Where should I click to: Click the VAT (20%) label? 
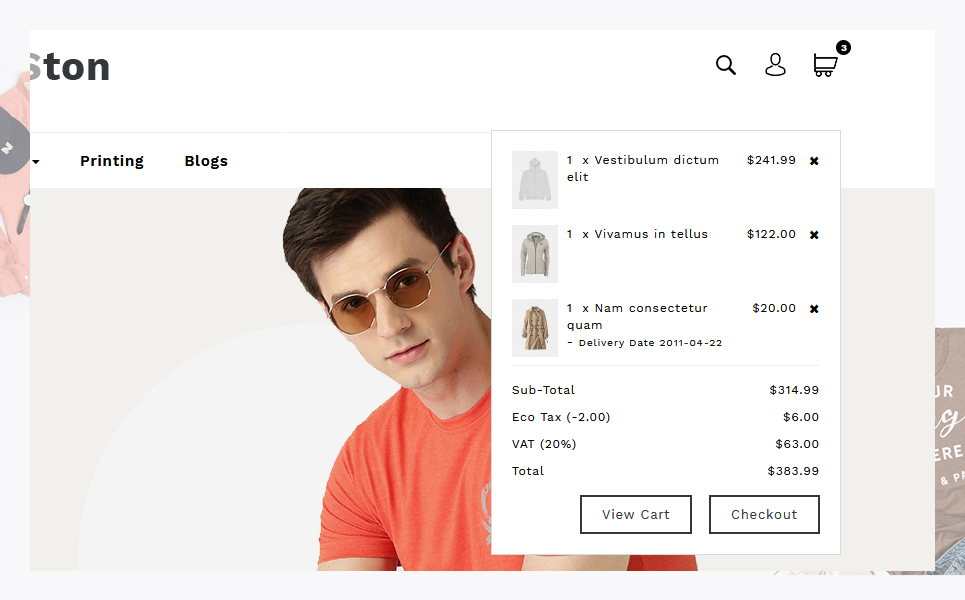tap(544, 444)
